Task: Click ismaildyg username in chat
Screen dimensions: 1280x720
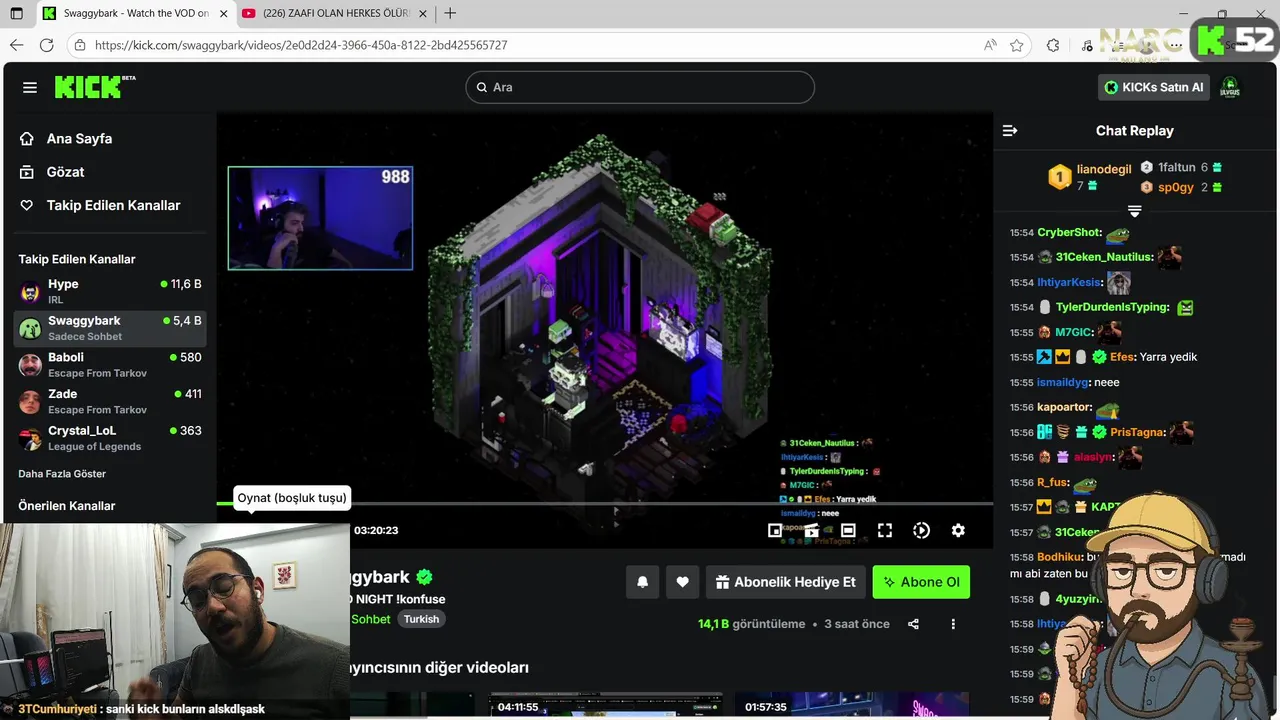Action: click(x=1063, y=382)
